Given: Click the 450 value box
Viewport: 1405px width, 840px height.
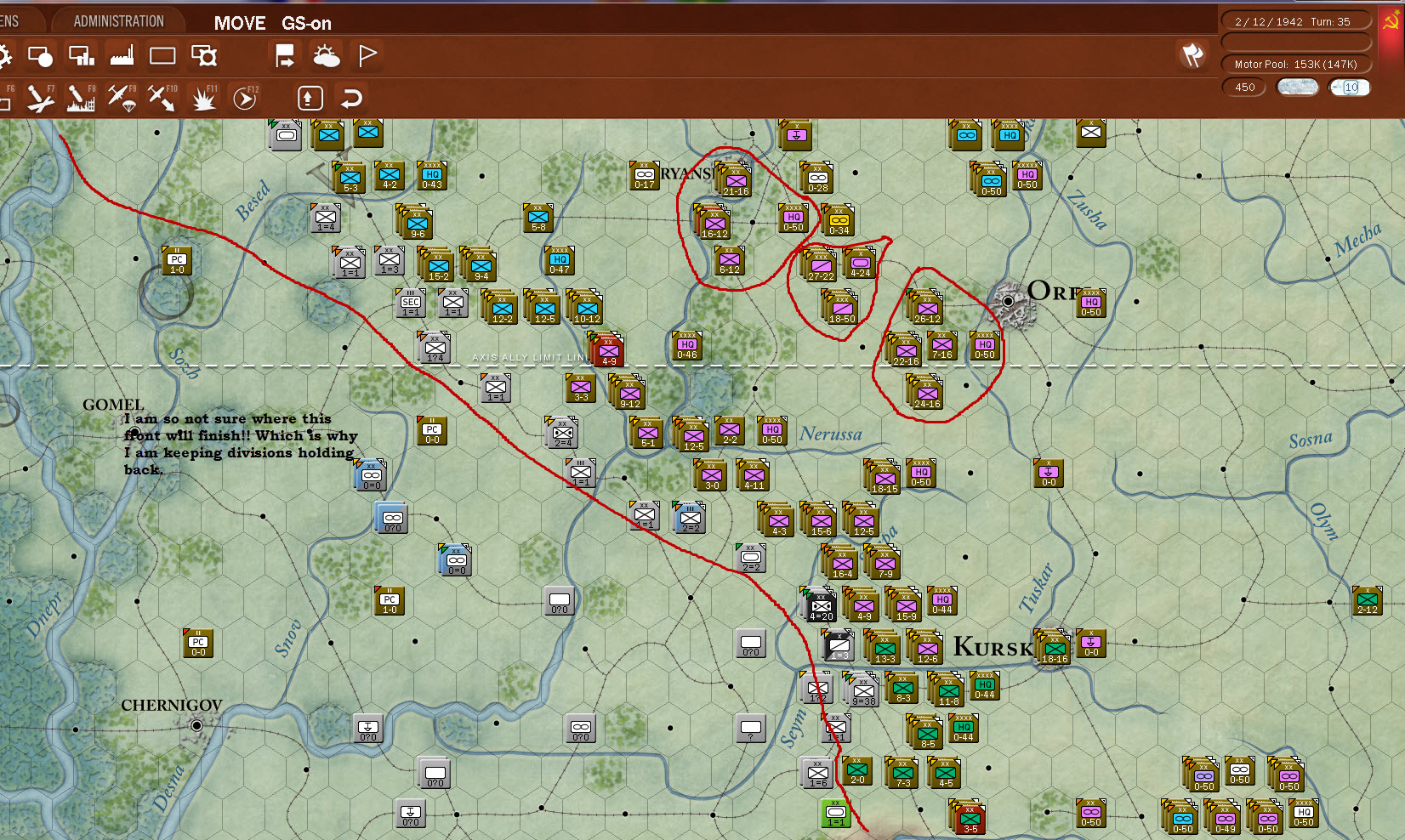Looking at the screenshot, I should click(1244, 87).
